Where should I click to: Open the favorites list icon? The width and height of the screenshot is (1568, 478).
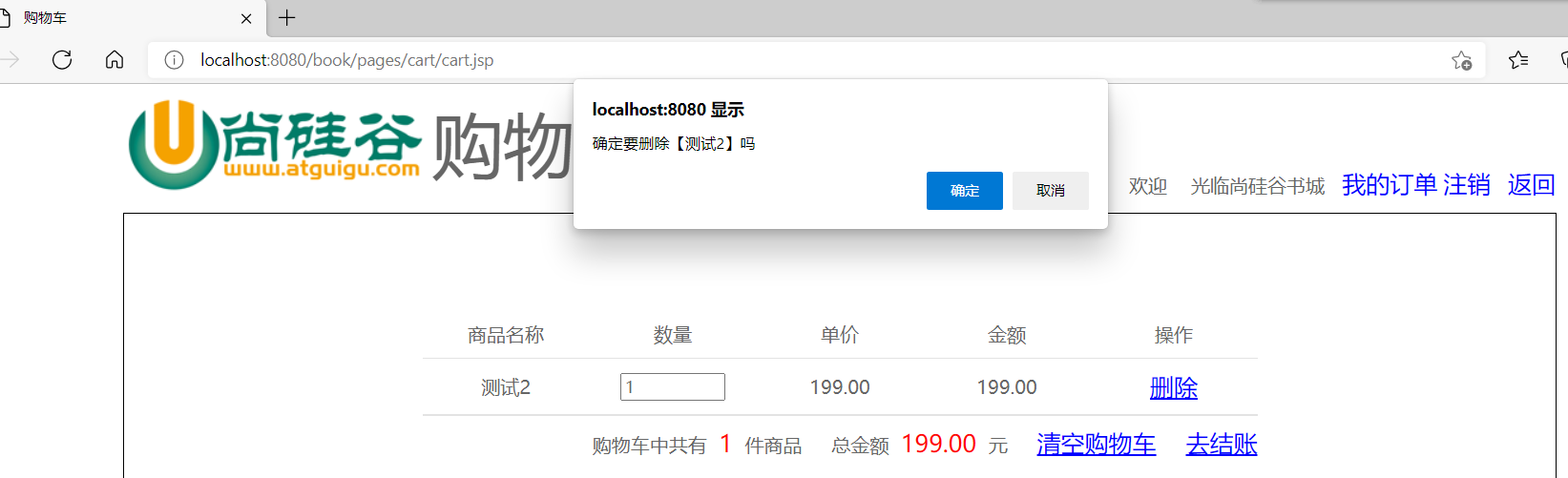coord(1518,60)
